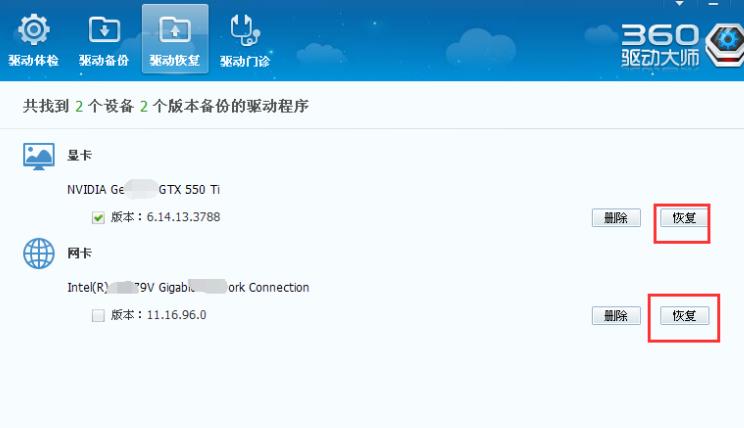Click the 版本:11.16.96.0 label
This screenshot has width=744, height=428.
tap(158, 315)
